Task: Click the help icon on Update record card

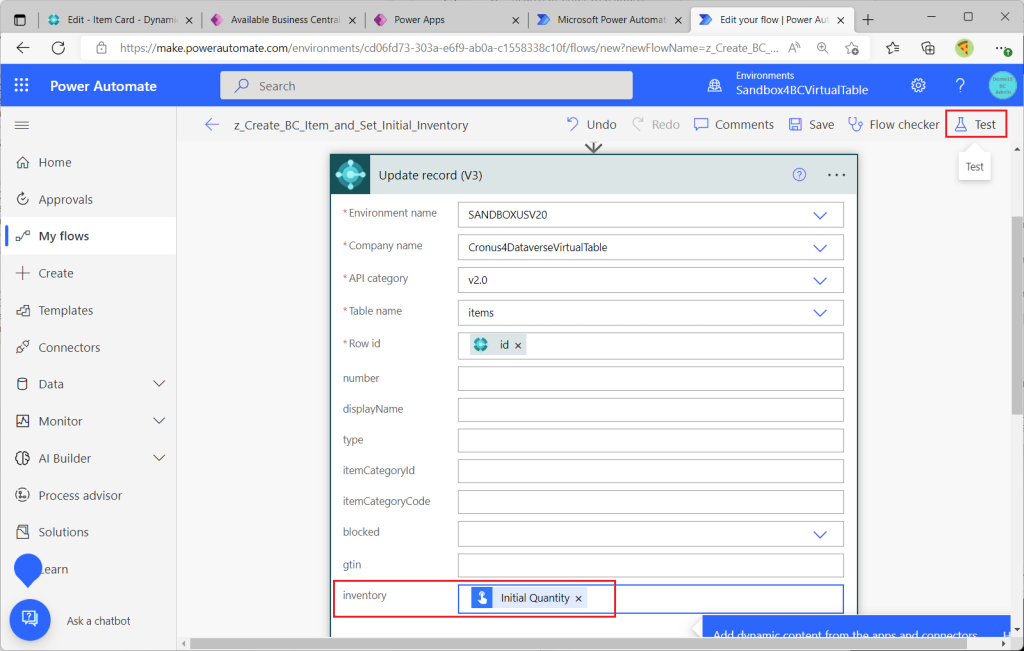Action: pos(799,174)
